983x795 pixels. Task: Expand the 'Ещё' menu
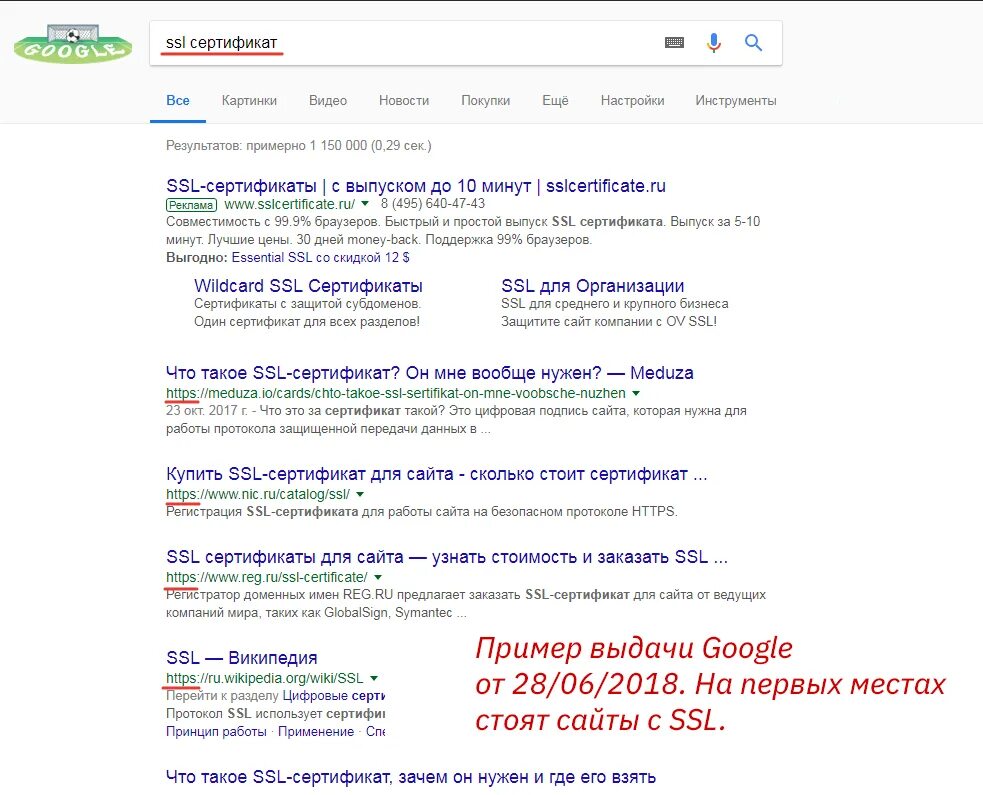555,100
